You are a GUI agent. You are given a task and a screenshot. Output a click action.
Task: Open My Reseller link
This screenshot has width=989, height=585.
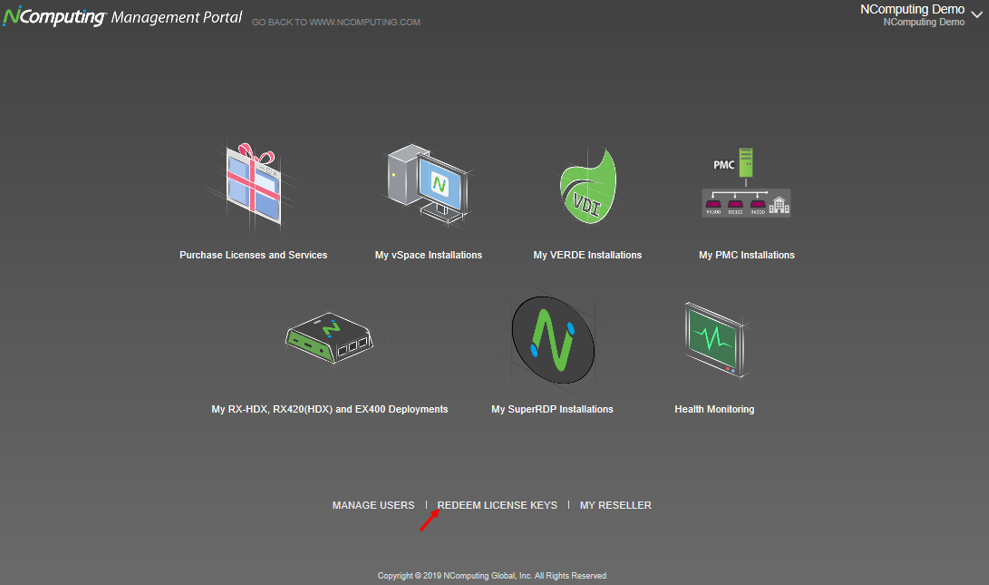(616, 505)
